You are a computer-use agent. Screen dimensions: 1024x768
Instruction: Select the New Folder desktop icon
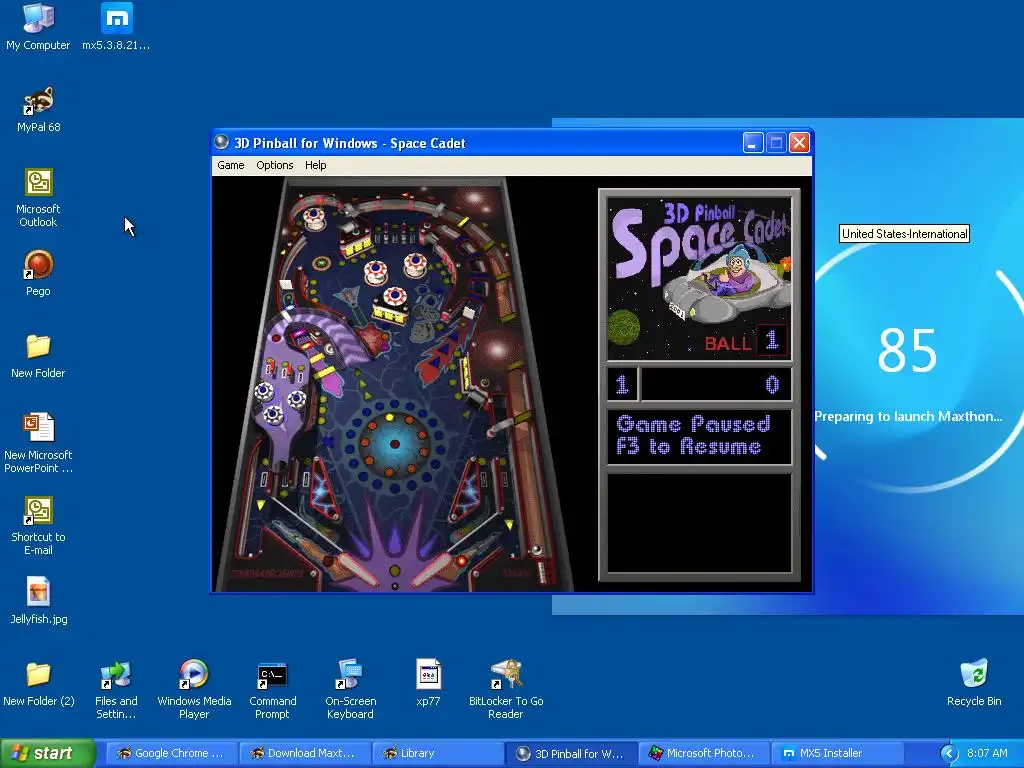(39, 355)
